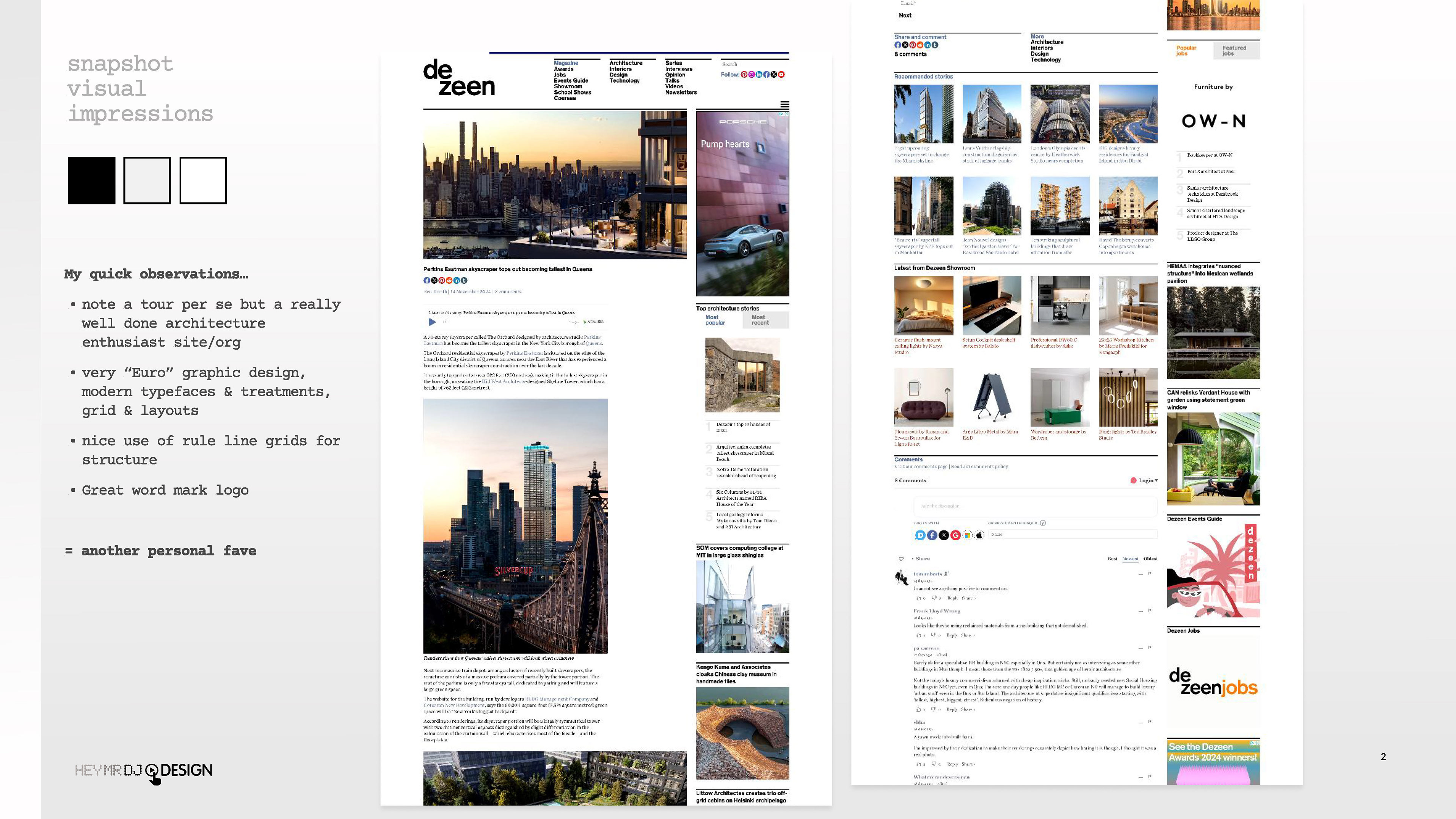The width and height of the screenshot is (1456, 819).
Task: Log in with Microsoft icon in comments
Action: tap(968, 535)
